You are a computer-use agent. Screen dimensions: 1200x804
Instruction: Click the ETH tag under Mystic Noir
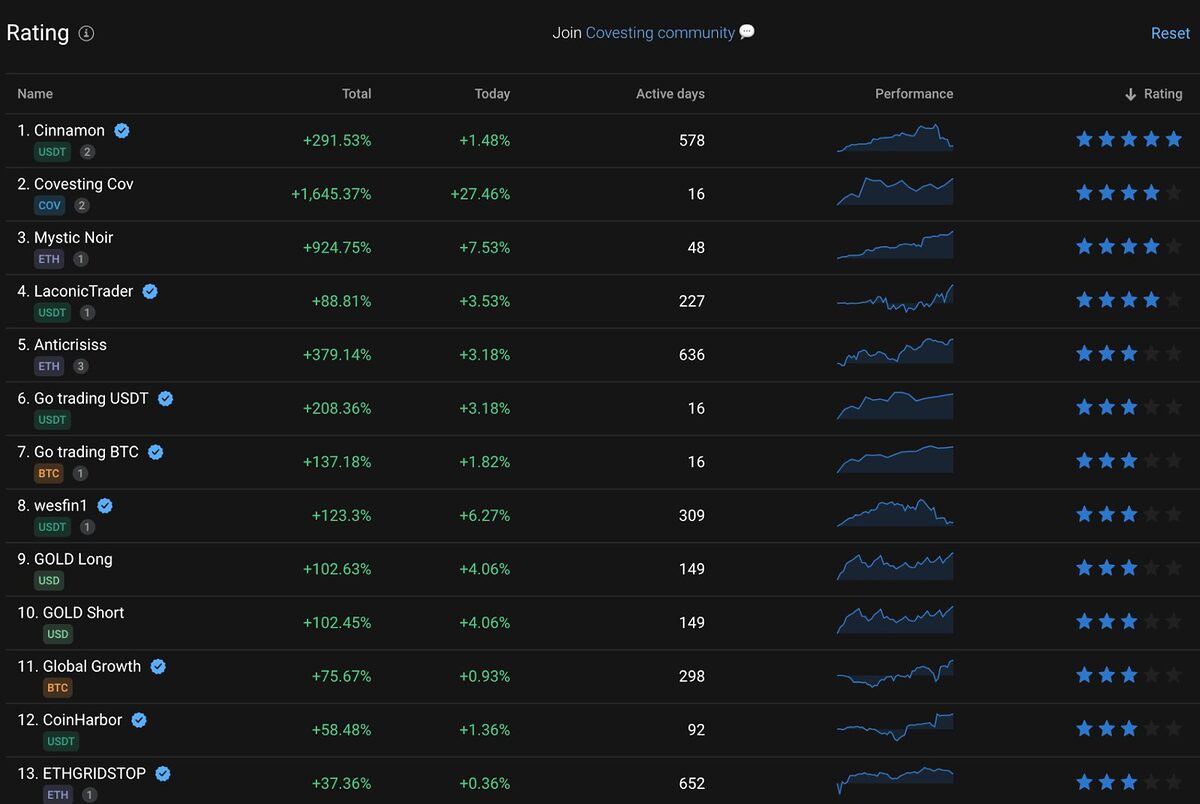pos(49,259)
